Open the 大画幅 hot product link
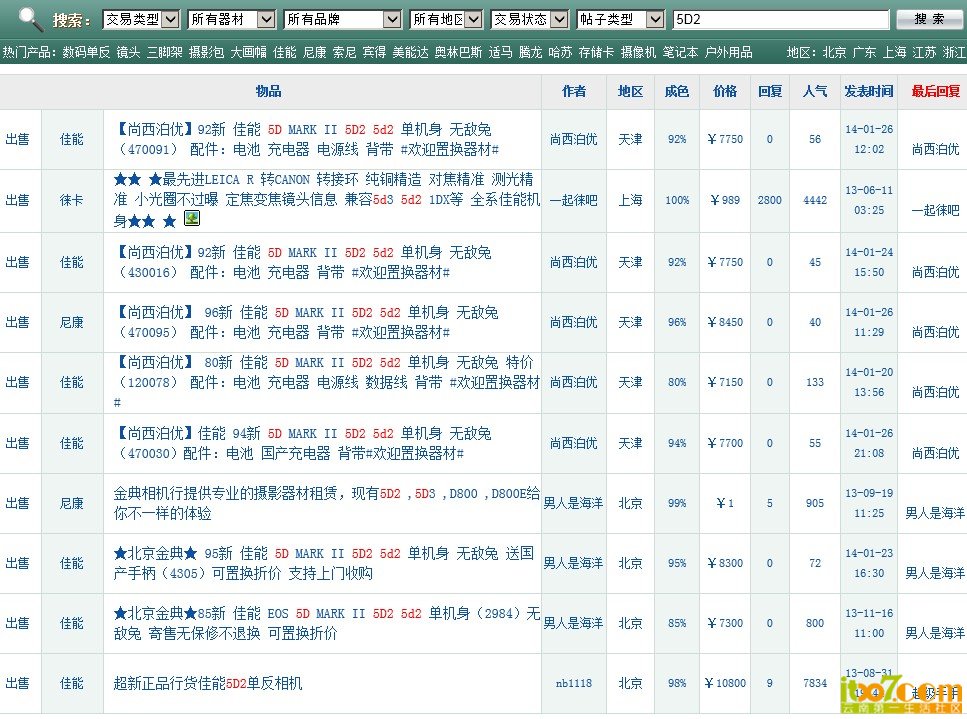The width and height of the screenshot is (967, 719). [249, 52]
